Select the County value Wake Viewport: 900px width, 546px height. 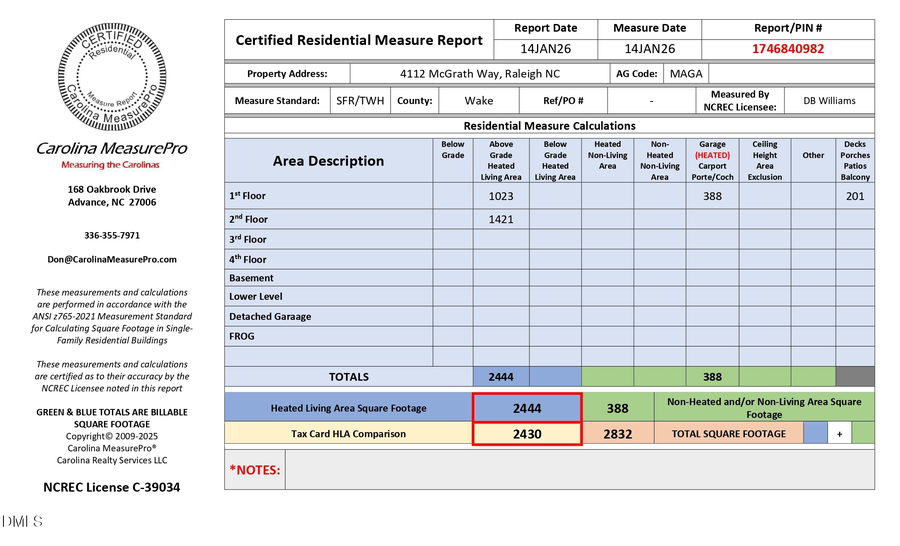tap(479, 101)
